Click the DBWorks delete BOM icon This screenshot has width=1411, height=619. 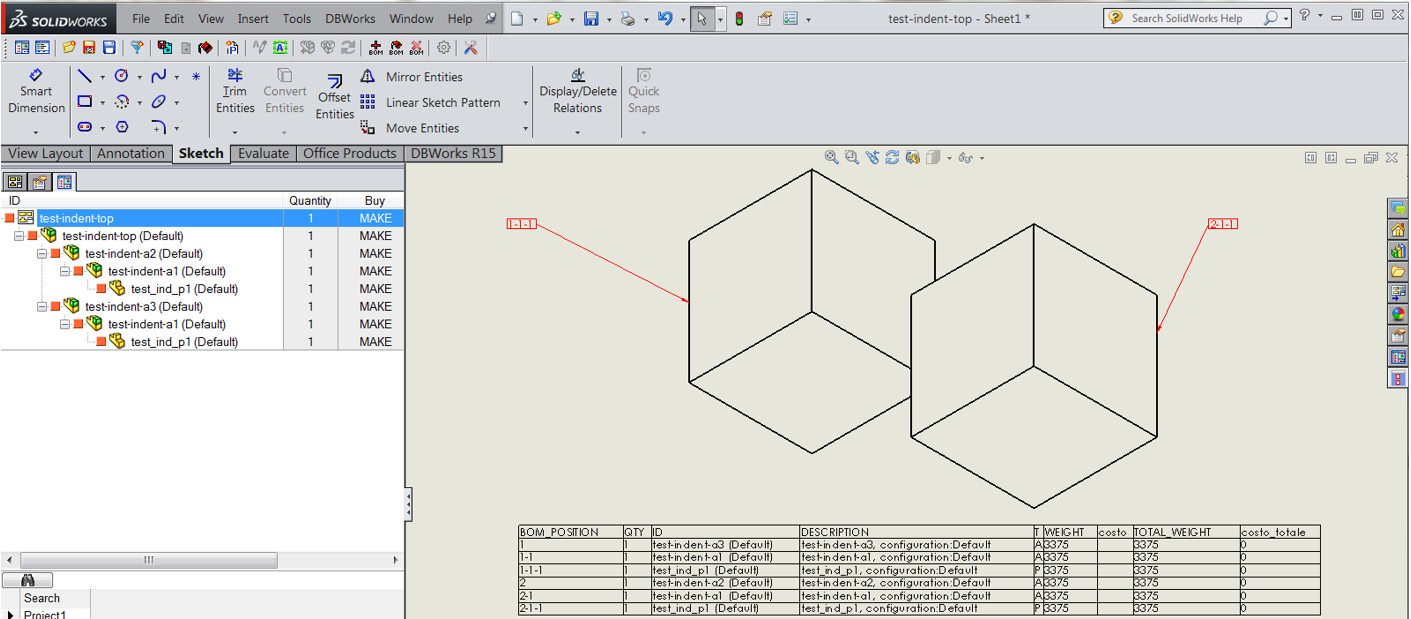click(416, 47)
